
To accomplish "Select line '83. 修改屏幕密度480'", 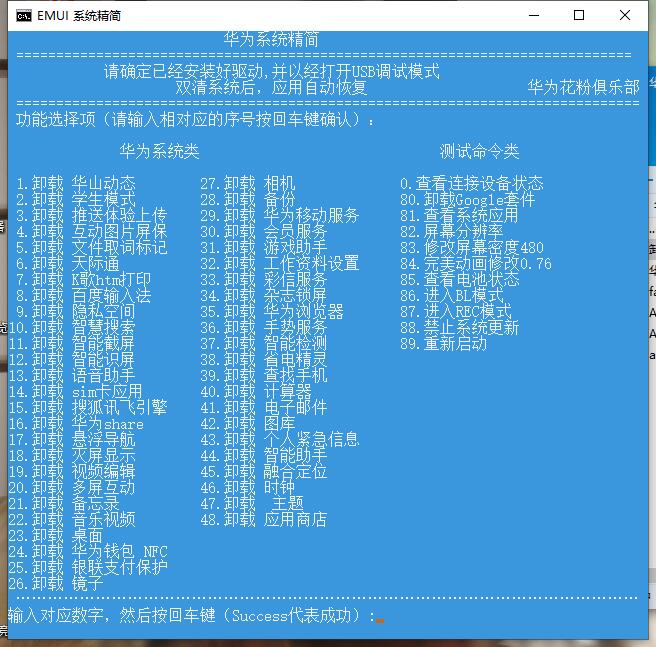I will [472, 248].
